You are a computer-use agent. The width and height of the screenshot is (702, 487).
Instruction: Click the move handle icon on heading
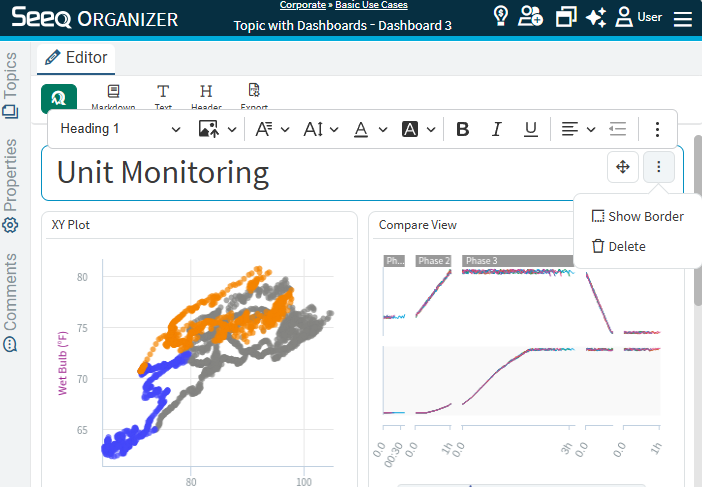(622, 168)
